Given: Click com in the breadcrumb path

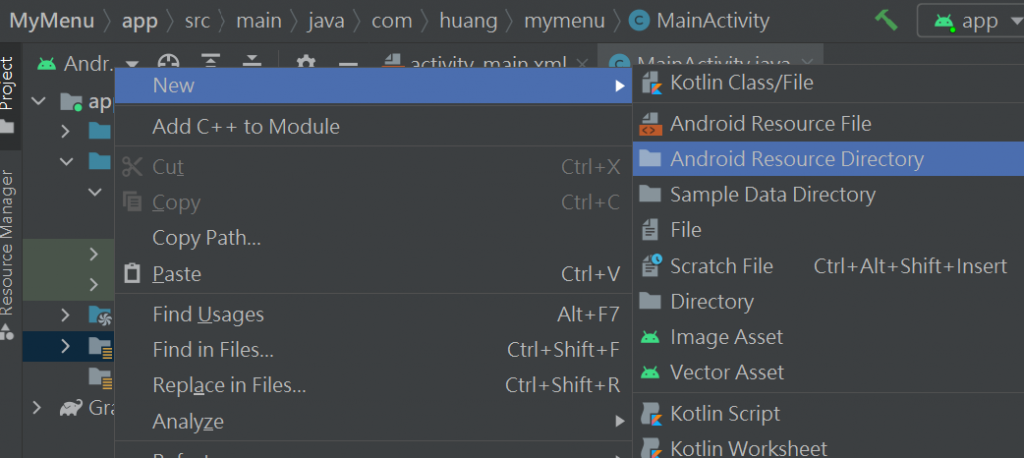Looking at the screenshot, I should 392,21.
